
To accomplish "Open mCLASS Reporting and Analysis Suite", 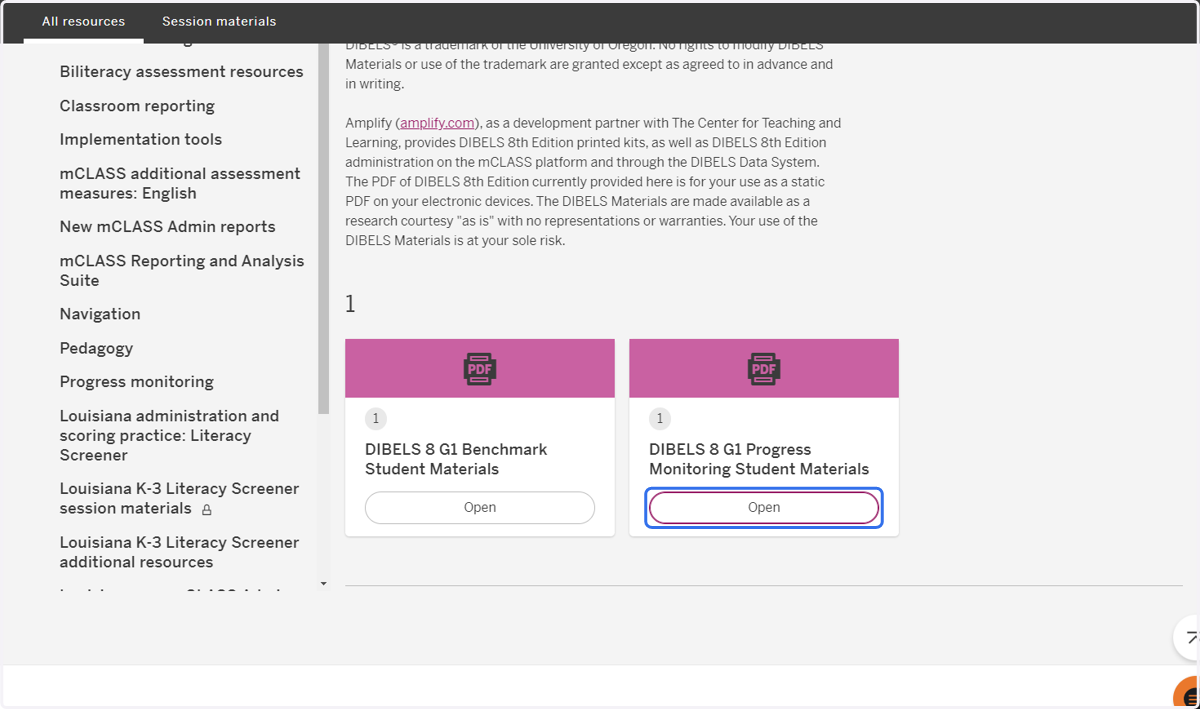I will click(182, 270).
